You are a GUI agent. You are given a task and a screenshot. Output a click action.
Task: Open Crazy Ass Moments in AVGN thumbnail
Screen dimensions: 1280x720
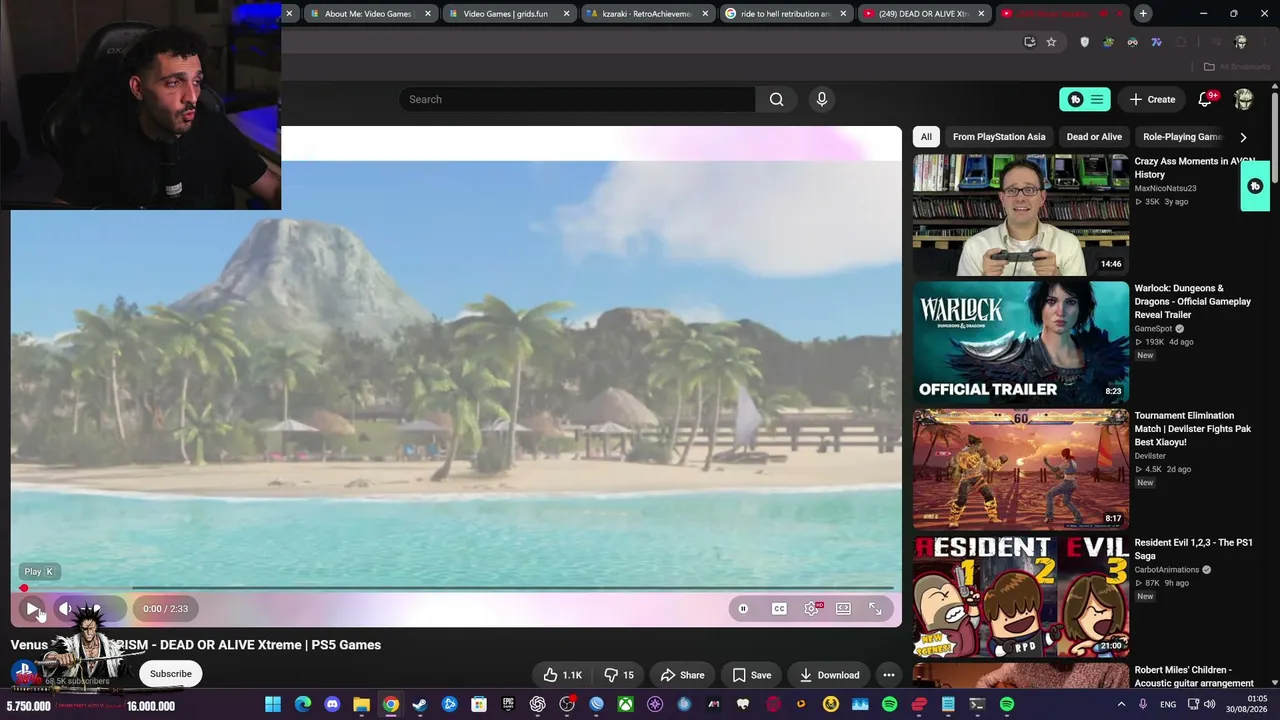point(1021,215)
